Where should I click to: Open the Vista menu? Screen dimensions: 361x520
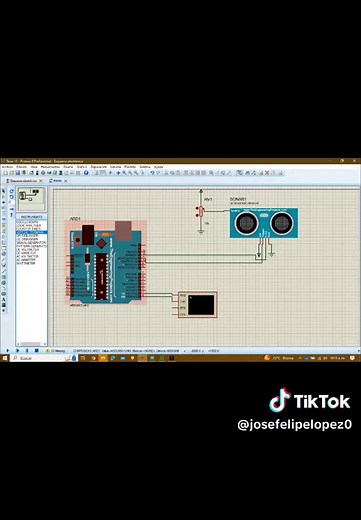coord(34,167)
